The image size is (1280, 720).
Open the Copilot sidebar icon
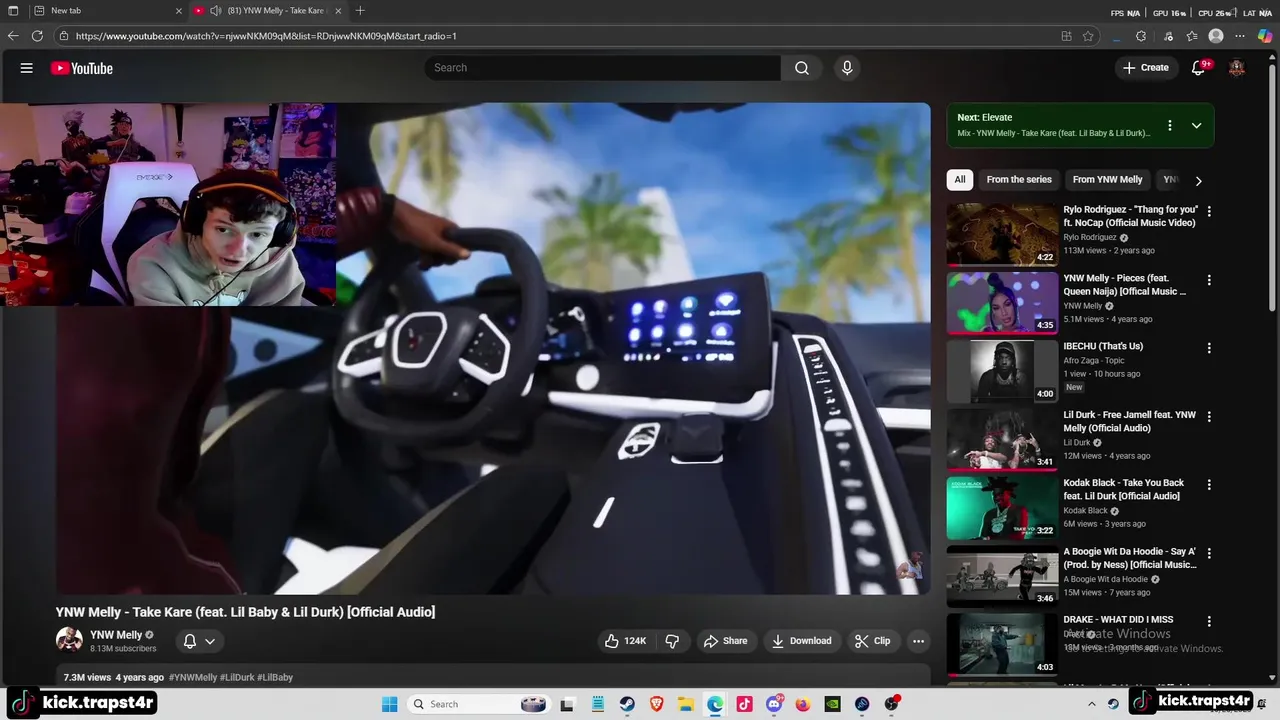pyautogui.click(x=1265, y=36)
